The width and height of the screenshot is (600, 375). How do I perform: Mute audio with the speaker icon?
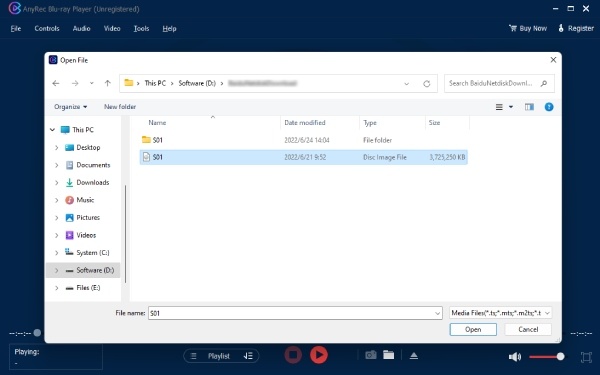515,357
